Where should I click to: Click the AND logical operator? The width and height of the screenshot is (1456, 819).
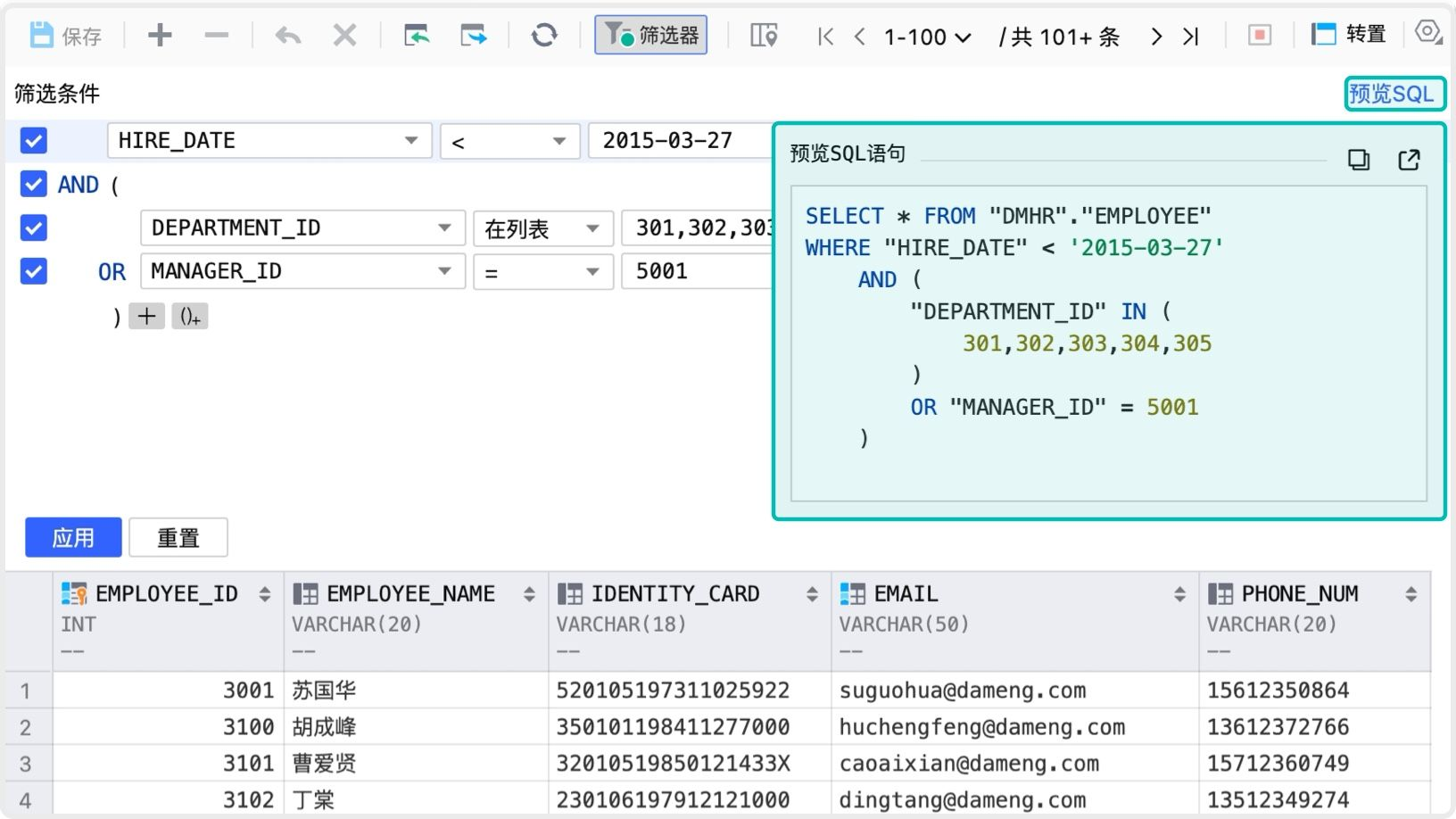click(79, 185)
